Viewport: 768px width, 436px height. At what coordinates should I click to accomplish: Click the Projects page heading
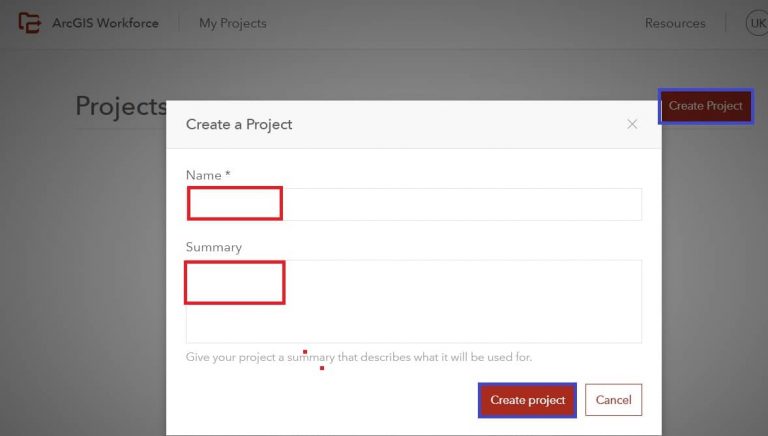(x=121, y=106)
